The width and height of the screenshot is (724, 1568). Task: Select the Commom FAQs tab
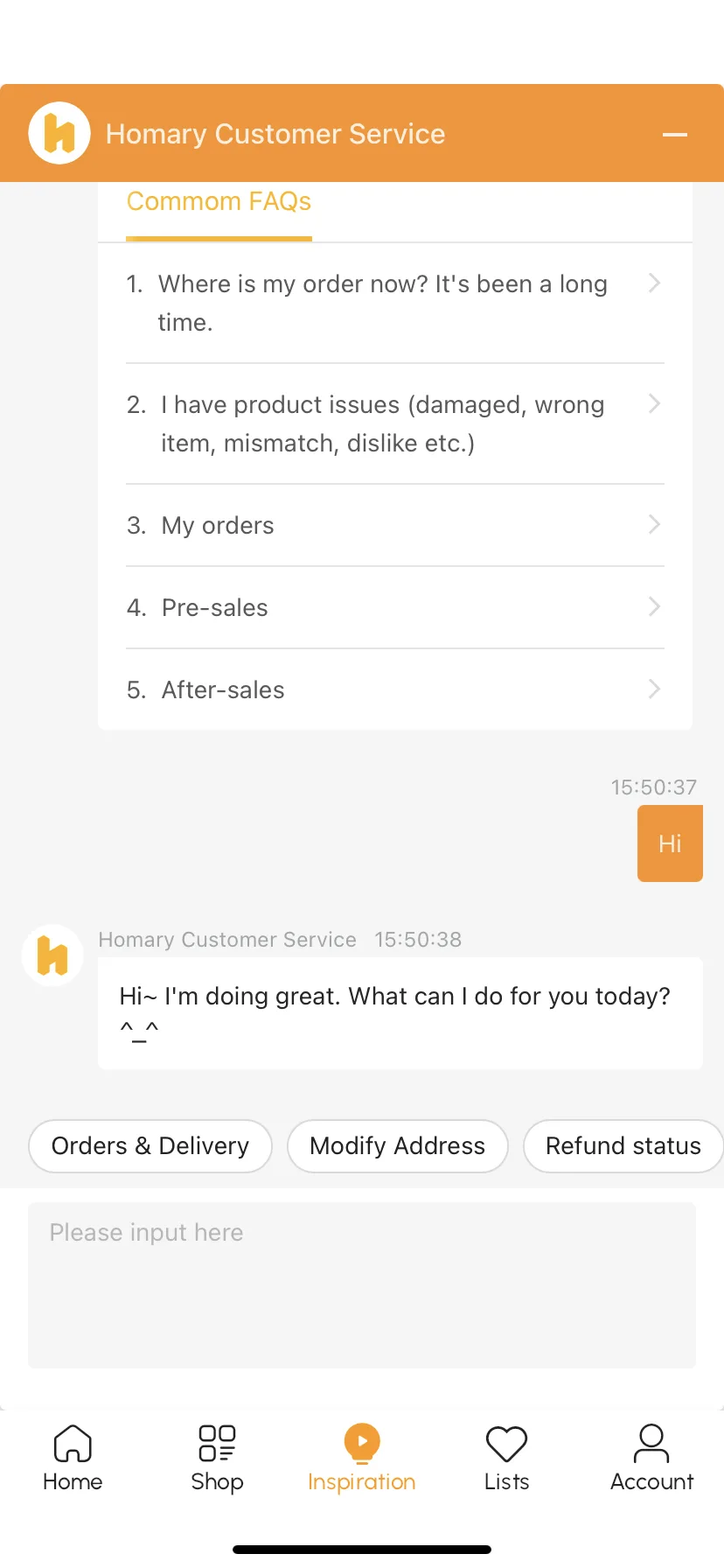(219, 203)
